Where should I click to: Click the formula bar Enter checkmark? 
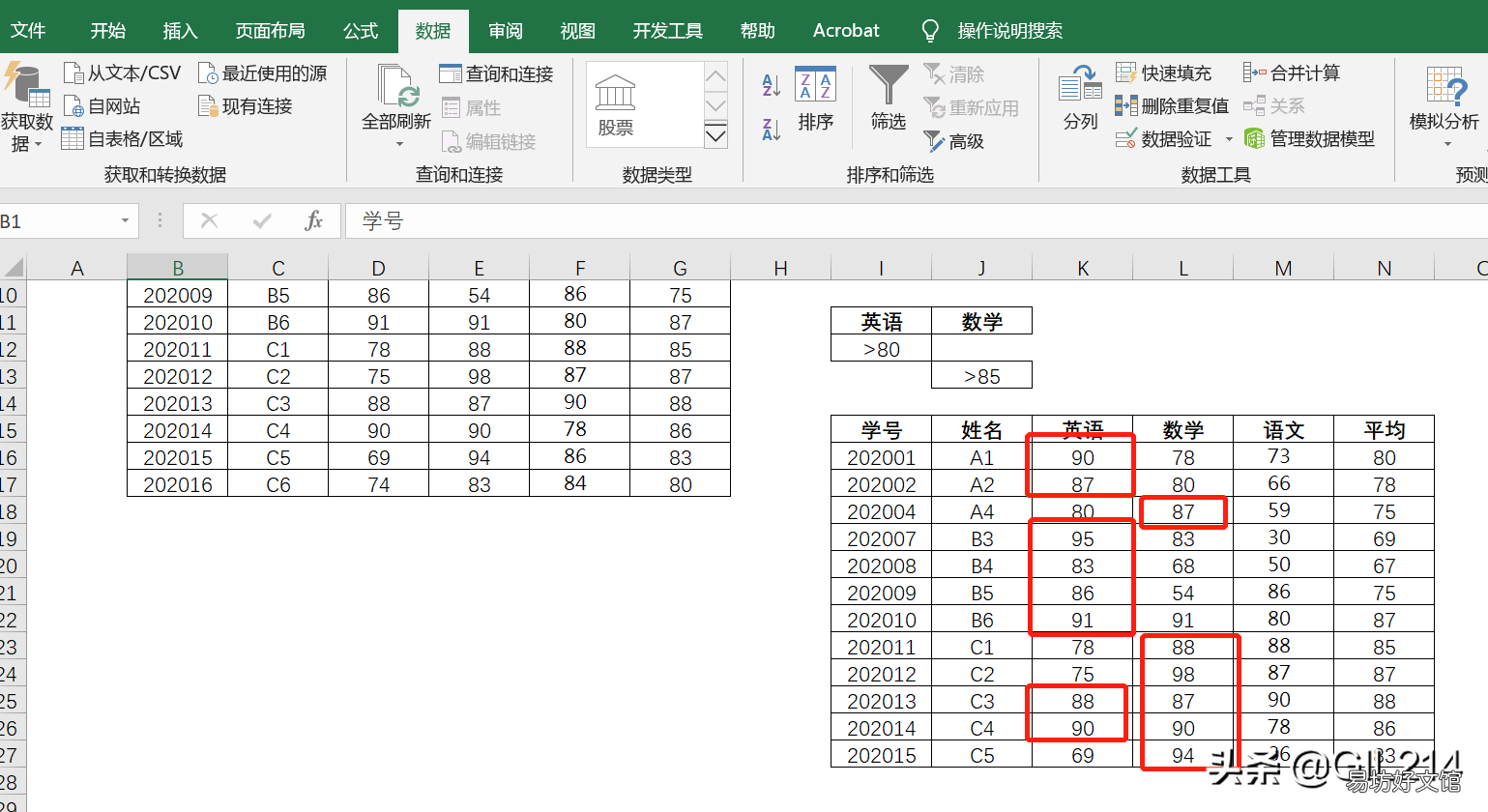[261, 221]
